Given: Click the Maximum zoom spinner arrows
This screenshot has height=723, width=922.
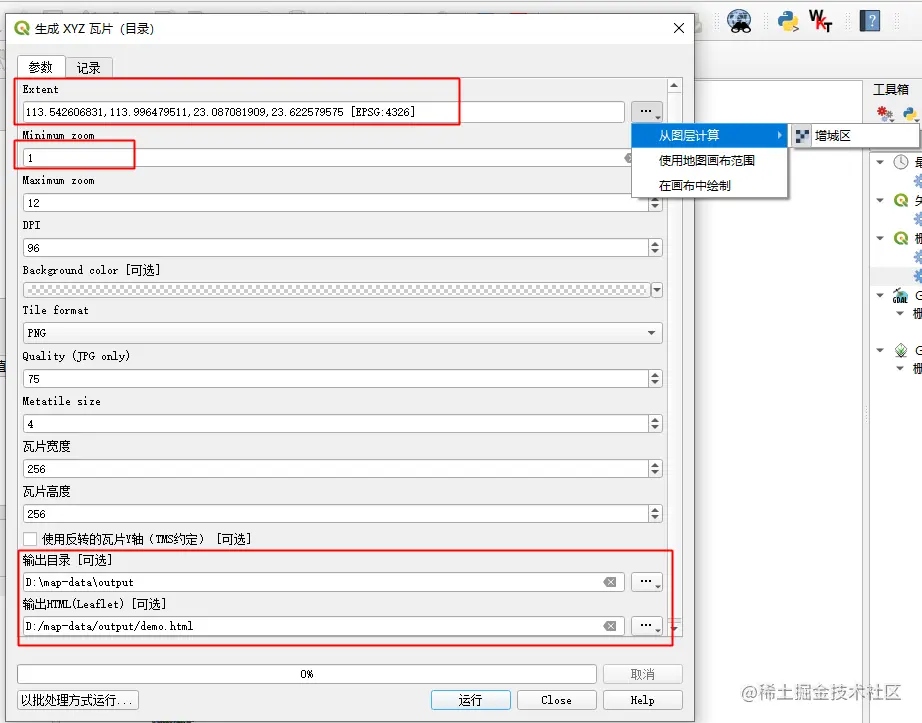Looking at the screenshot, I should pos(655,203).
